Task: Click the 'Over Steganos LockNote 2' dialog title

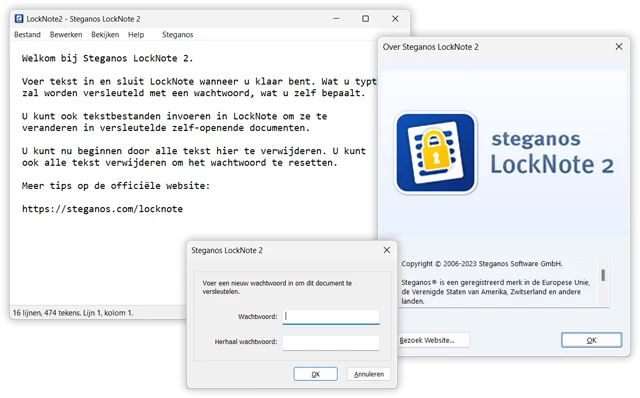Action: point(431,47)
